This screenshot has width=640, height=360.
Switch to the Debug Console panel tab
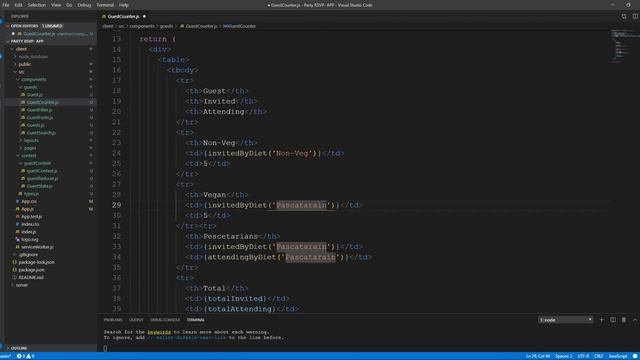[x=165, y=320]
